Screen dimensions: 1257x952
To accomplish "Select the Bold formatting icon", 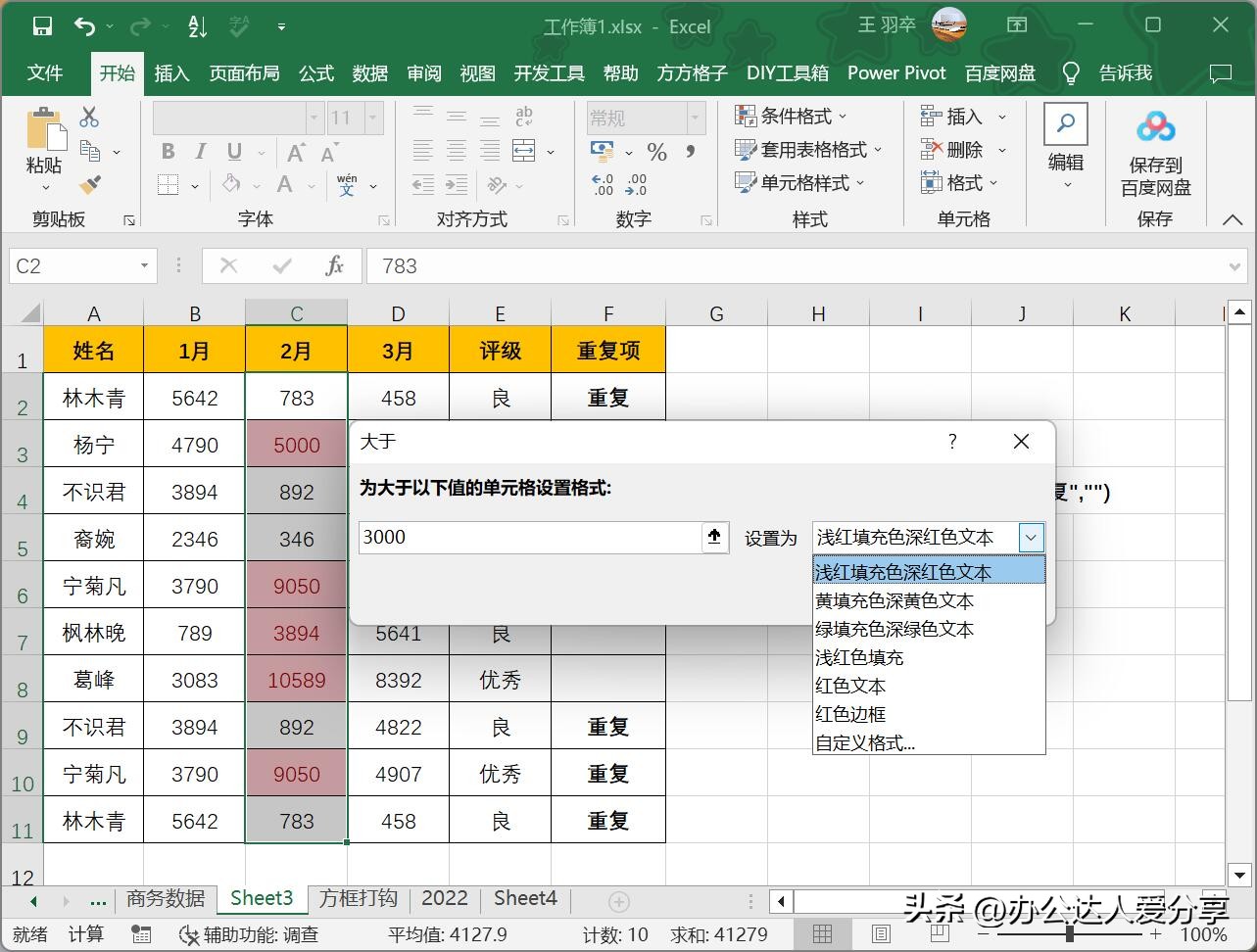I will coord(167,152).
